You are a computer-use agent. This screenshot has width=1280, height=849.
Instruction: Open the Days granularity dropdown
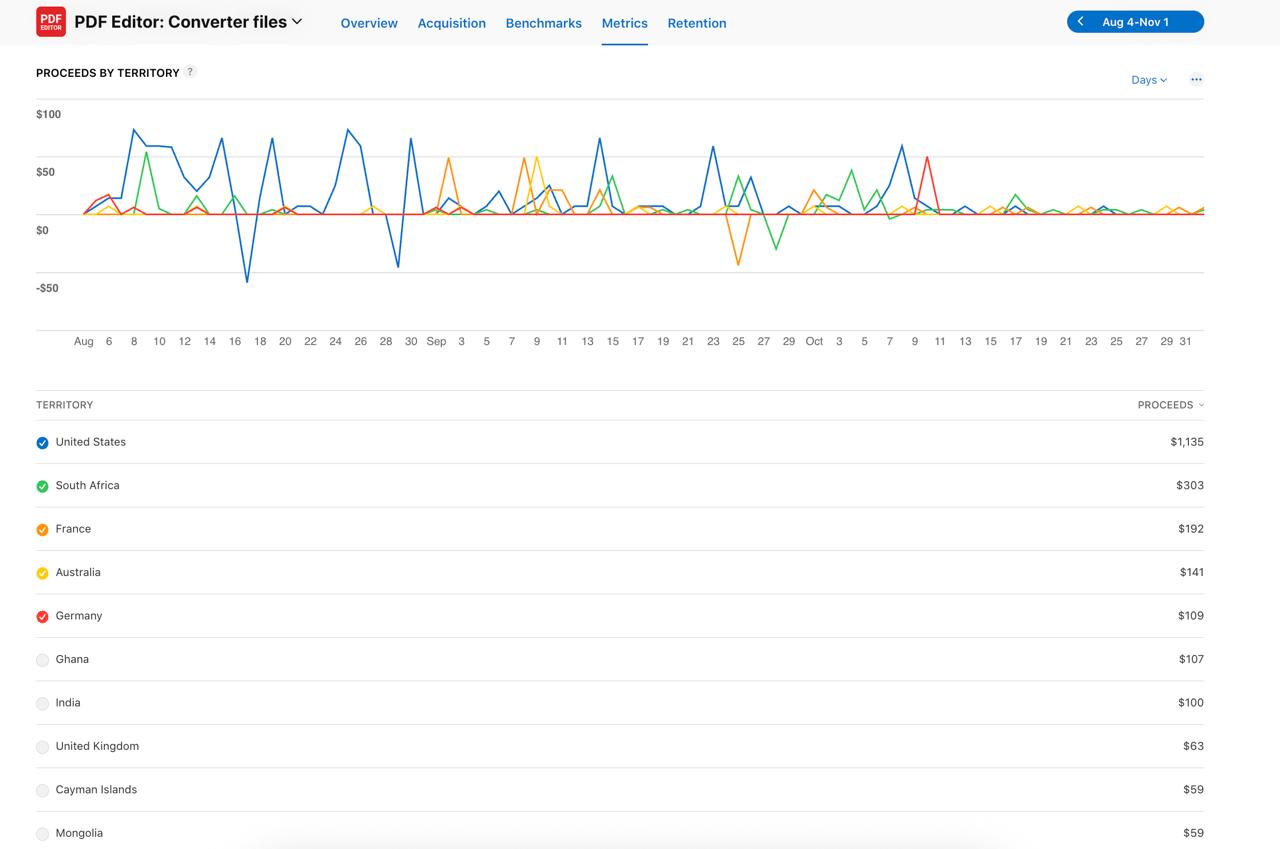[x=1147, y=79]
